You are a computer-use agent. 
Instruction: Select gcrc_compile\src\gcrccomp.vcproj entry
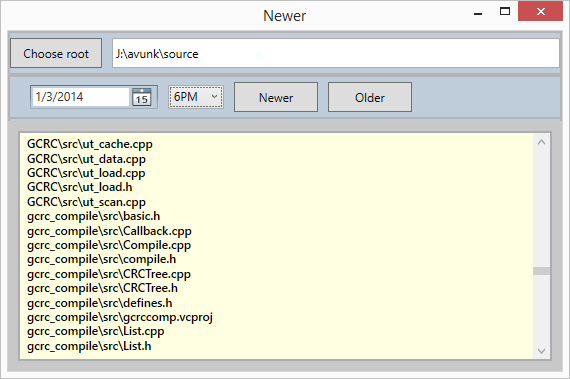(120, 317)
